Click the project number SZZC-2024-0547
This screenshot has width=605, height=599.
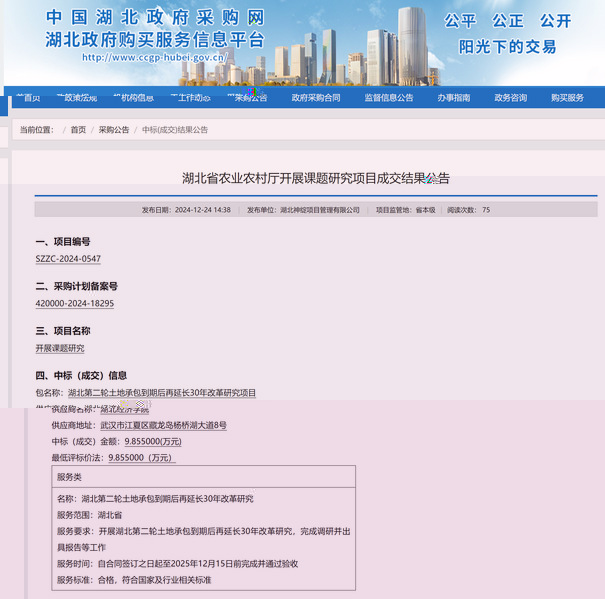68,259
